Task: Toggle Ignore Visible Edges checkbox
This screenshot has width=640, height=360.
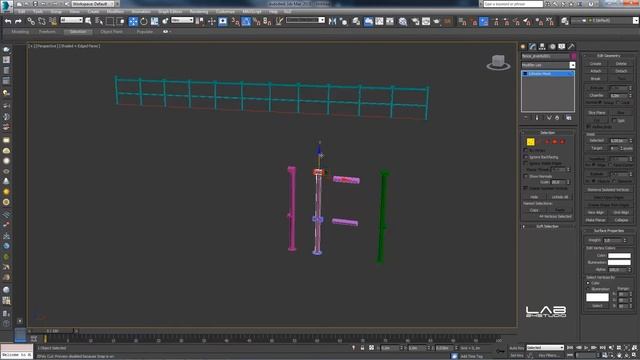Action: click(526, 163)
